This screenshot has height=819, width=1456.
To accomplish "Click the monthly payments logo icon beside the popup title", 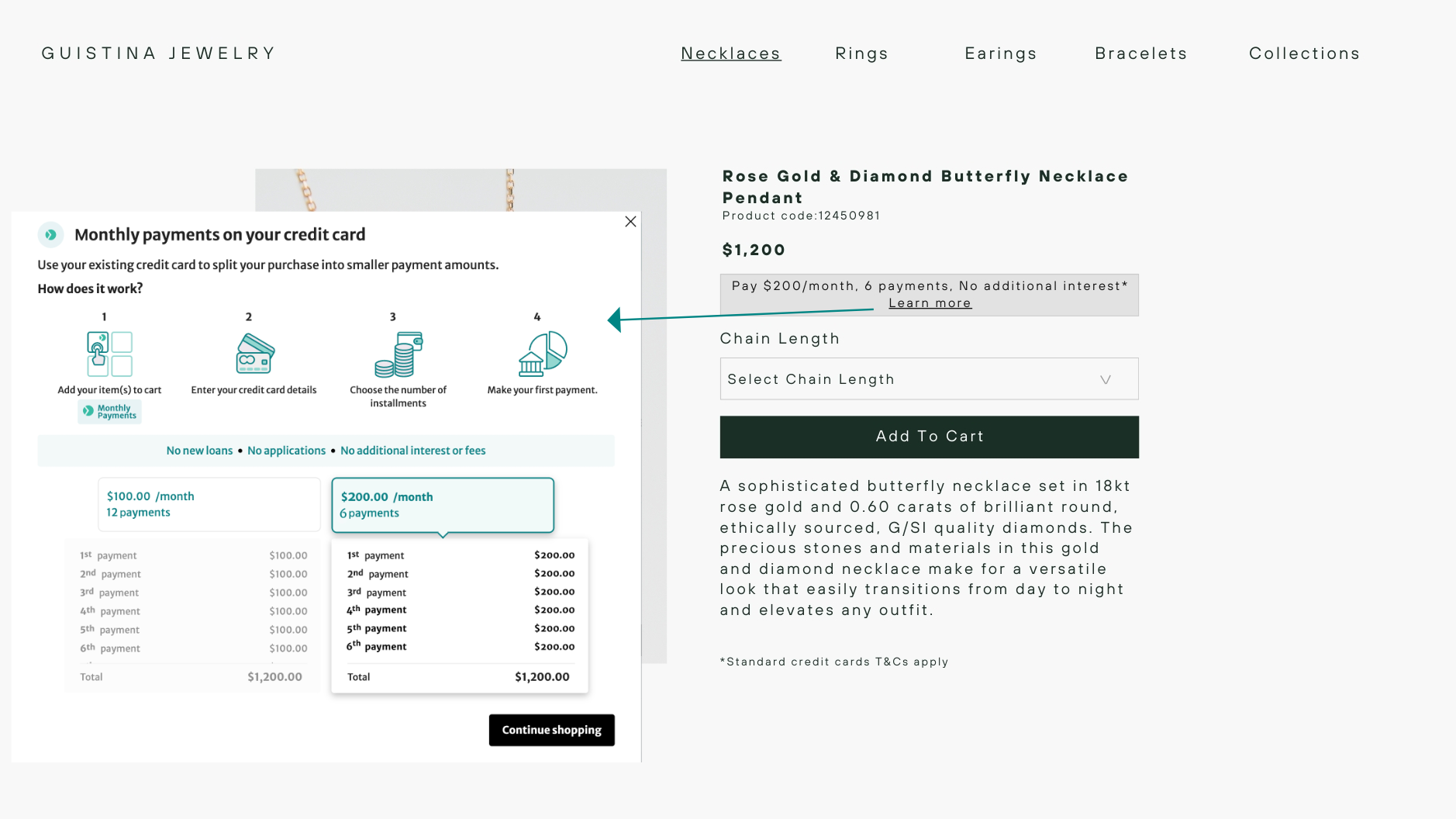I will coord(50,234).
